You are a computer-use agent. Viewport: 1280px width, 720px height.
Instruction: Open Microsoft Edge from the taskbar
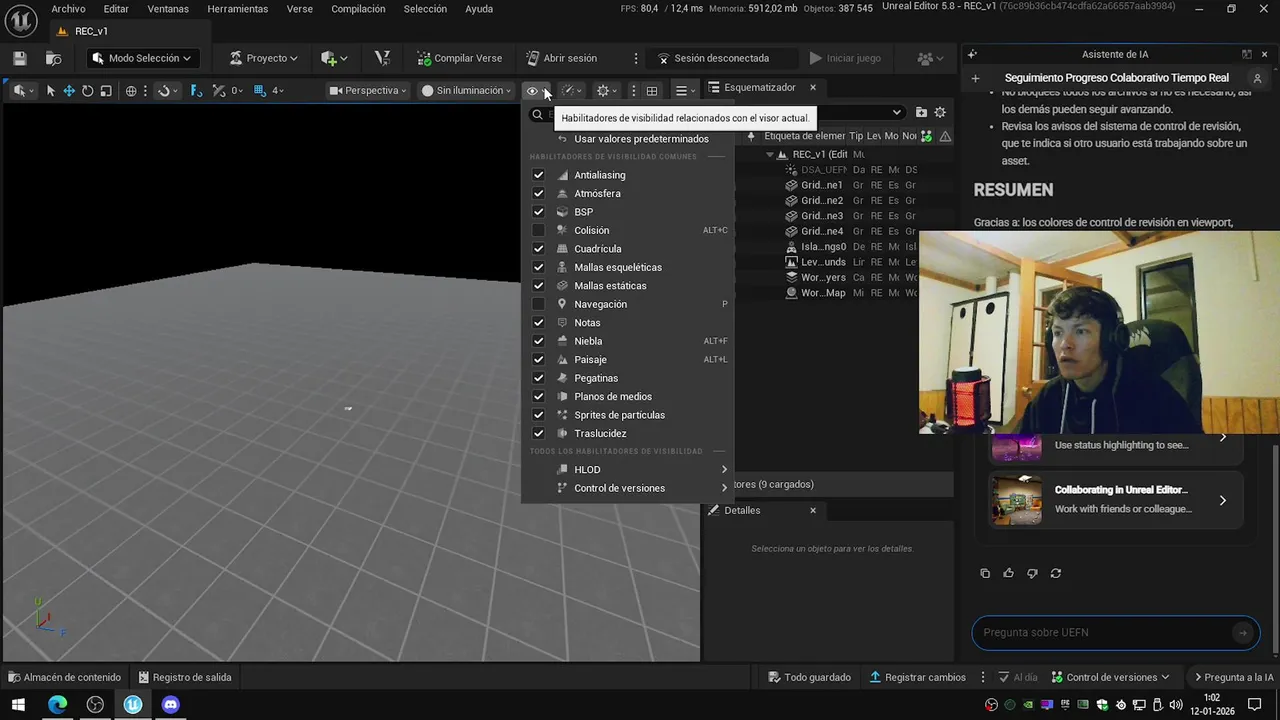[58, 704]
